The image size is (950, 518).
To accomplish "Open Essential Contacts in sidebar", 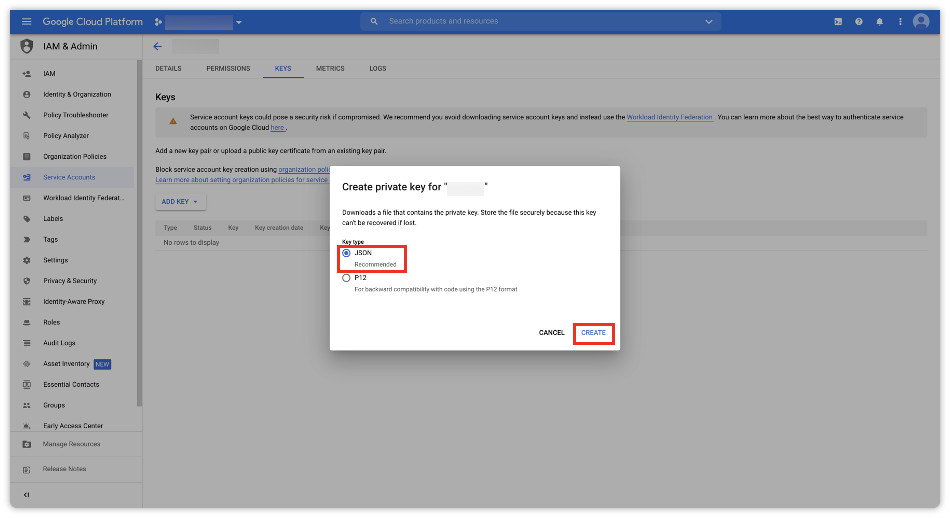I will (72, 385).
